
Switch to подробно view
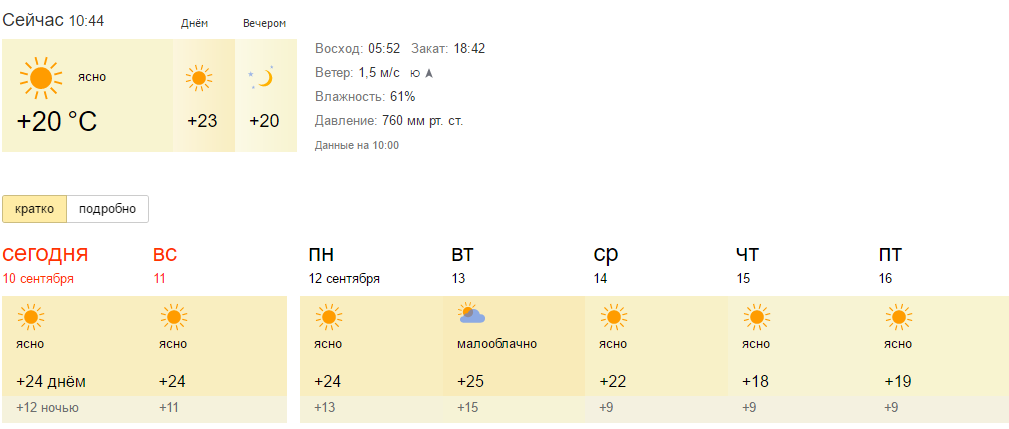(107, 209)
